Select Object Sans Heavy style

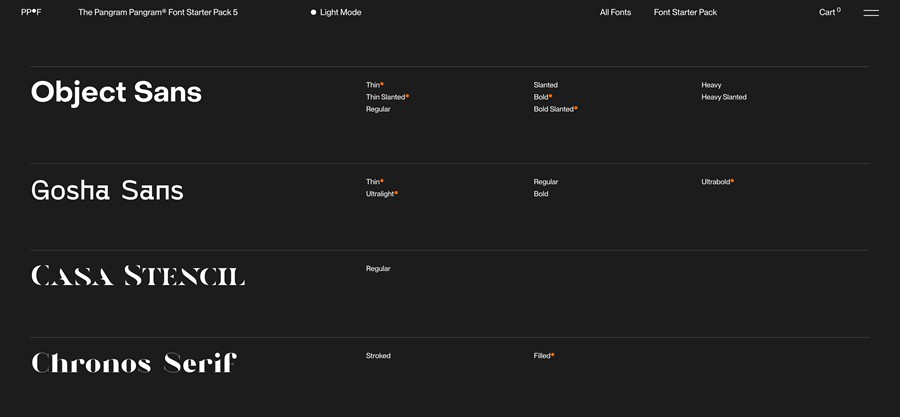click(x=711, y=85)
